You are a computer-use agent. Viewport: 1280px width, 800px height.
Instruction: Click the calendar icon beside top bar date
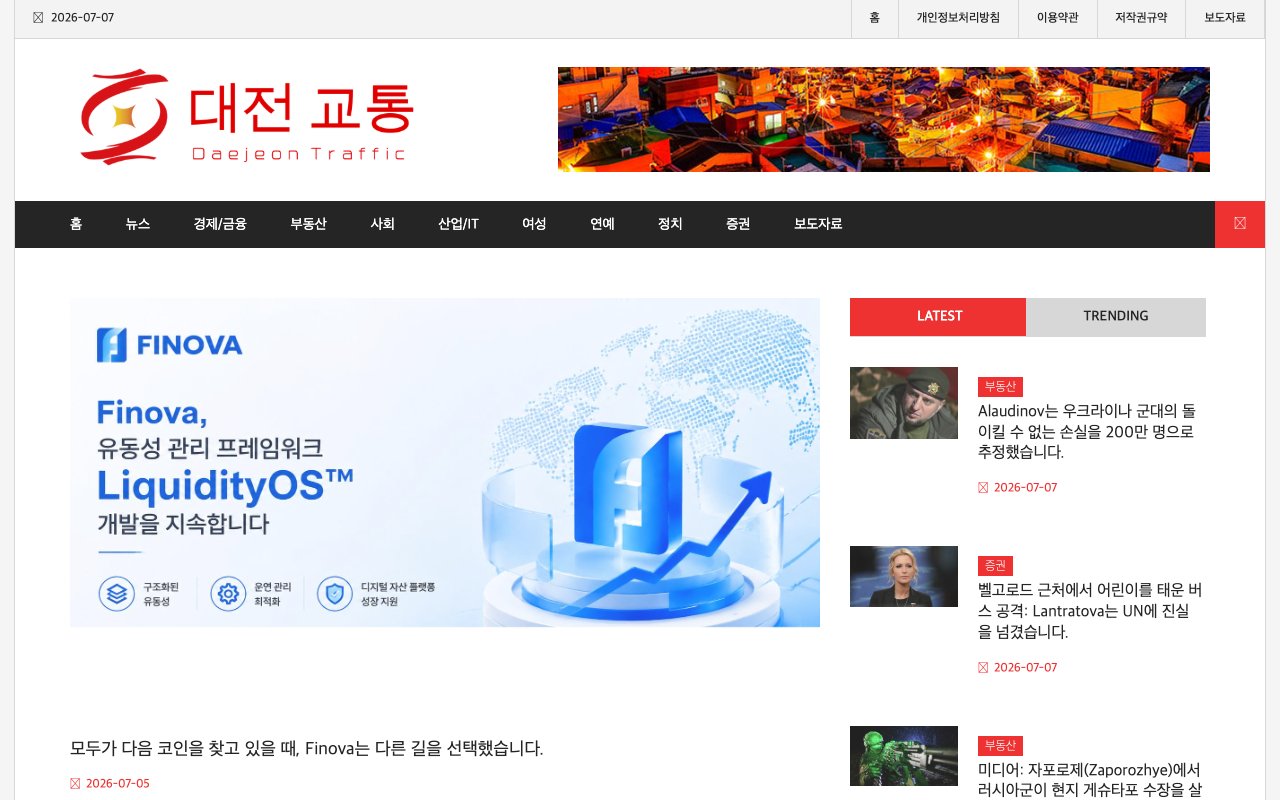click(x=38, y=18)
